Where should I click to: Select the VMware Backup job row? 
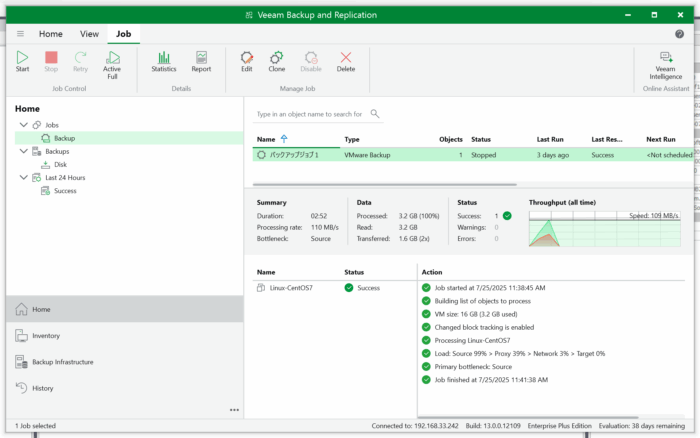tap(473, 155)
